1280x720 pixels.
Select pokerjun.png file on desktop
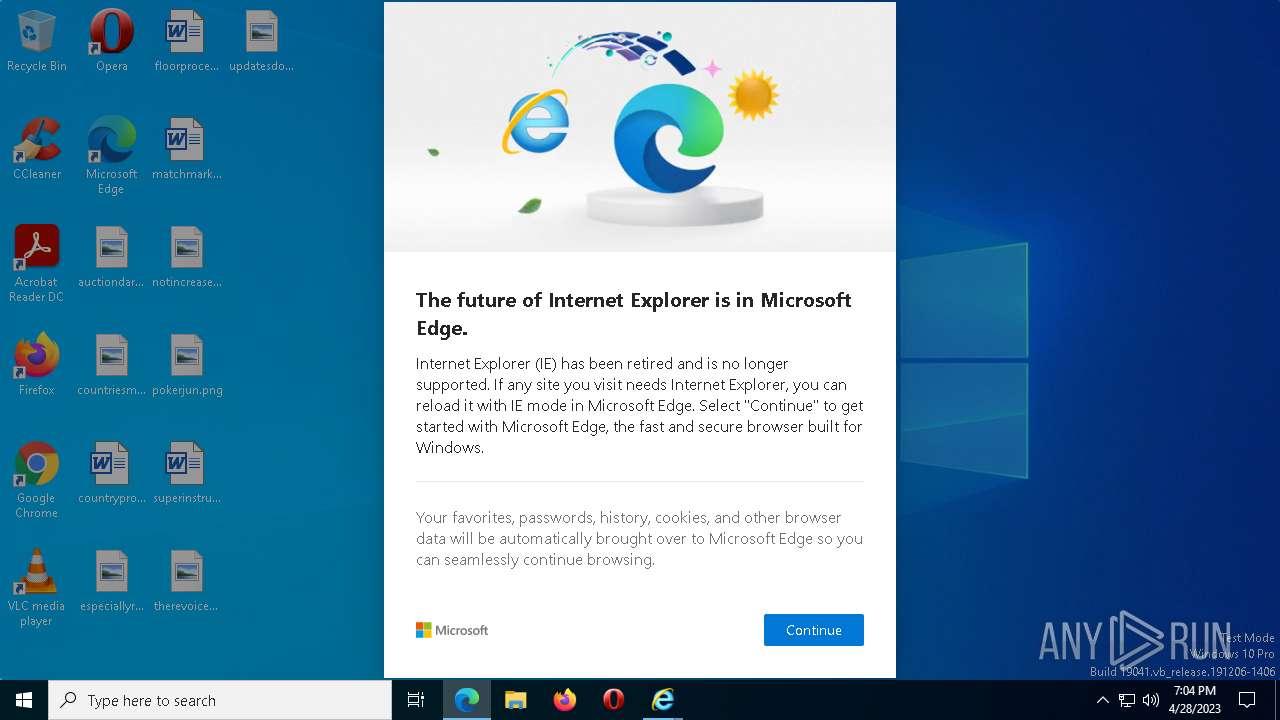click(x=186, y=365)
